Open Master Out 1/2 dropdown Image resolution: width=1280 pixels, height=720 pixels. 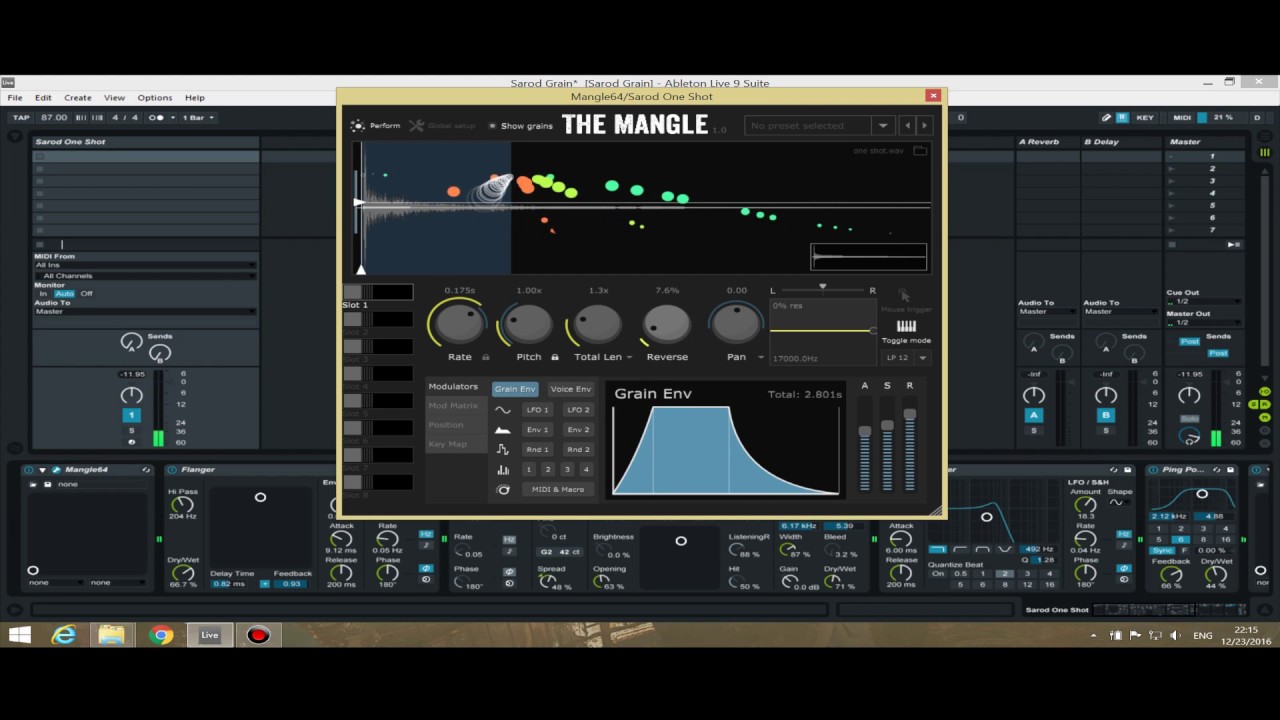pyautogui.click(x=1204, y=323)
